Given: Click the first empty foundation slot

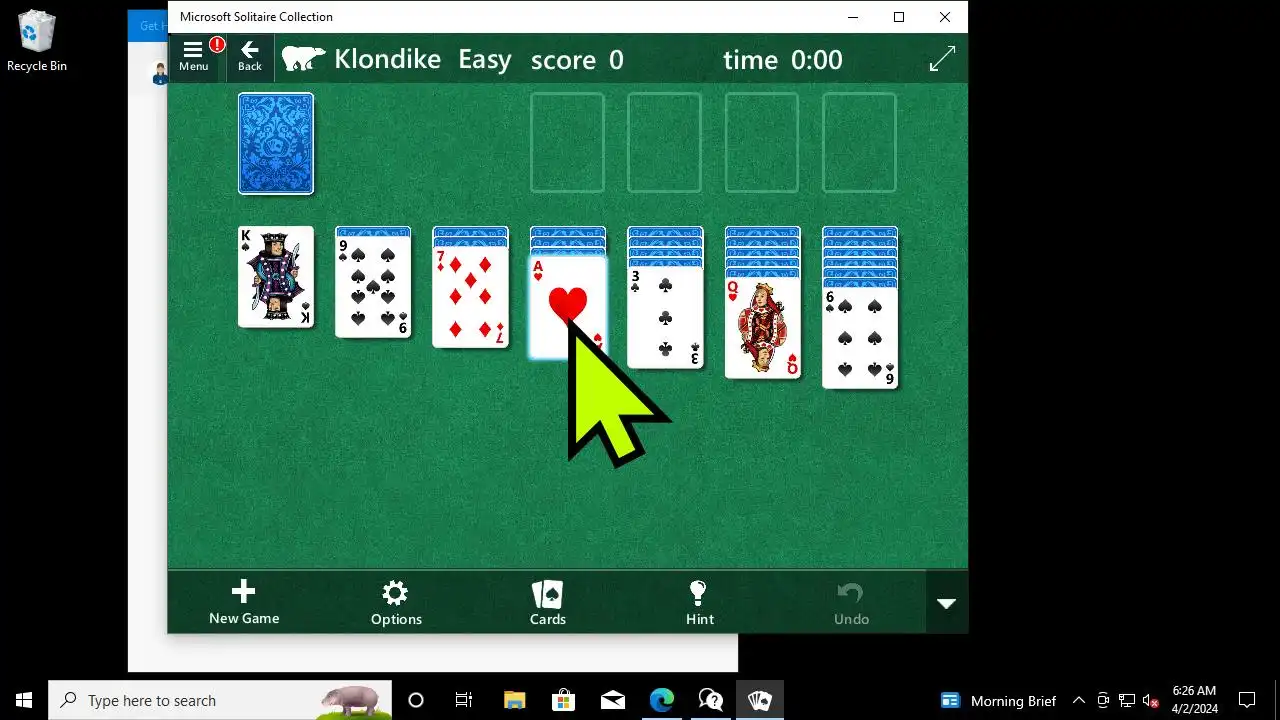Looking at the screenshot, I should 567,143.
